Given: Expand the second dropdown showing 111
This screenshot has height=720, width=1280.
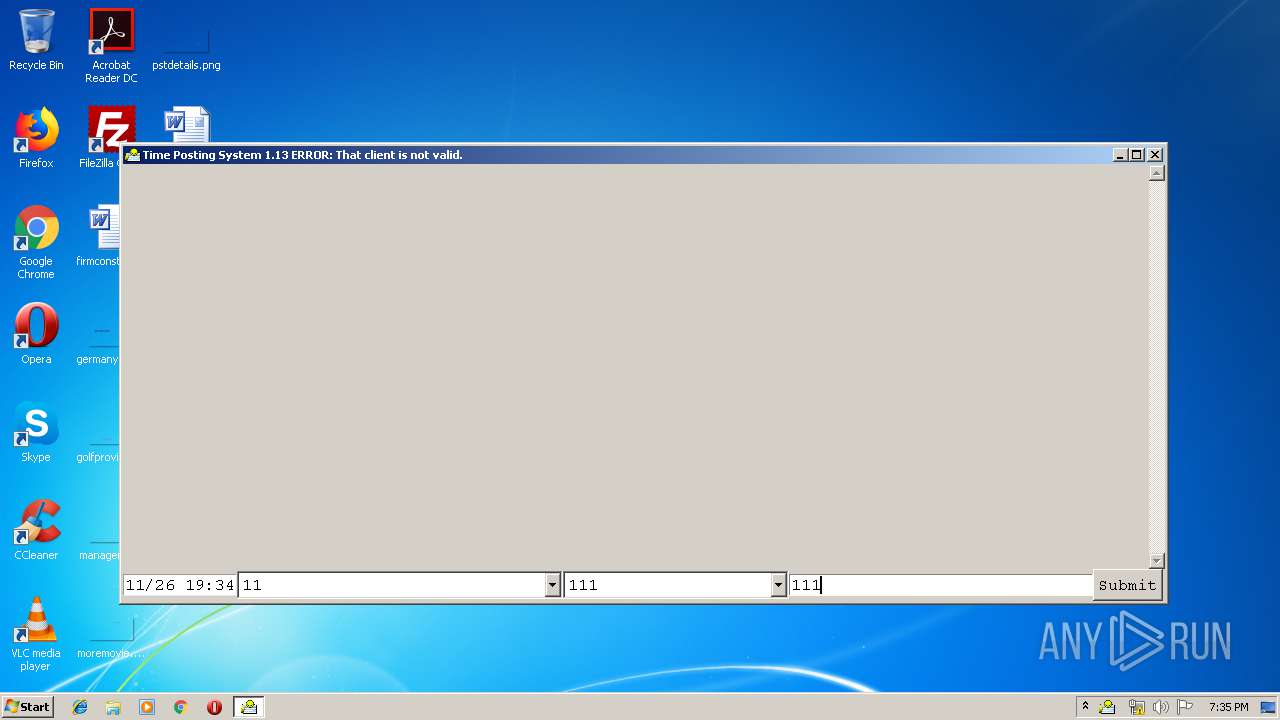Looking at the screenshot, I should pyautogui.click(x=778, y=586).
